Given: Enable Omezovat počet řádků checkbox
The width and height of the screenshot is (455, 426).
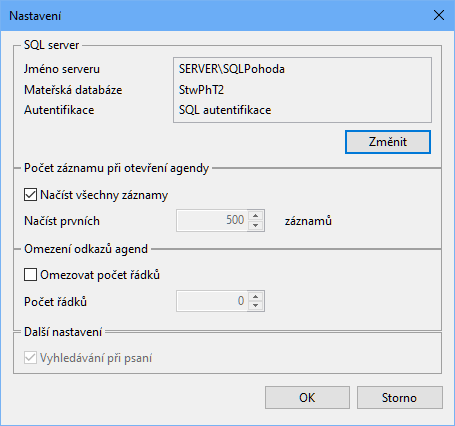Looking at the screenshot, I should click(x=30, y=275).
